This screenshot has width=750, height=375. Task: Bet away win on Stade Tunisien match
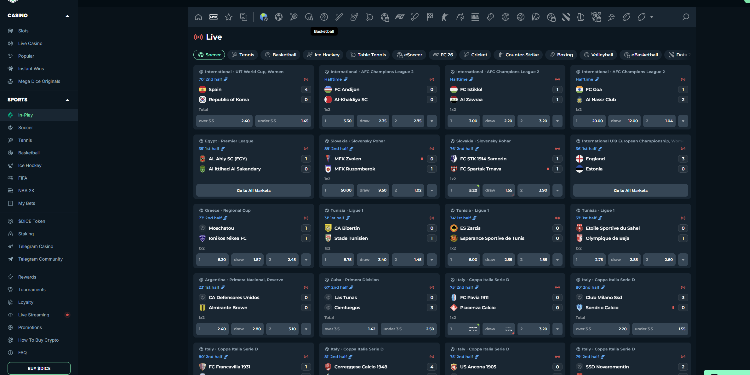[x=408, y=260]
